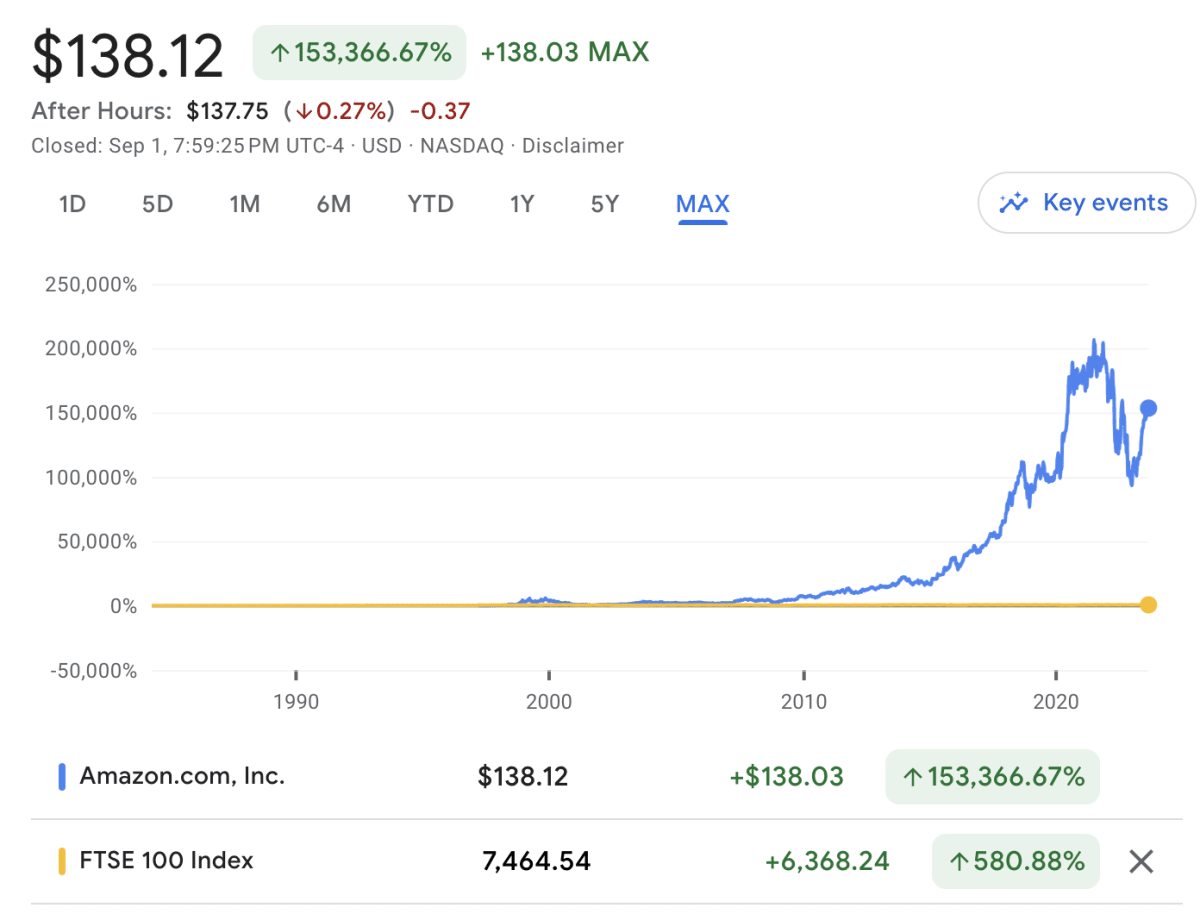This screenshot has height=914, width=1200.
Task: Click the blue swatch beside Amazon.com, Inc.
Action: tap(65, 775)
